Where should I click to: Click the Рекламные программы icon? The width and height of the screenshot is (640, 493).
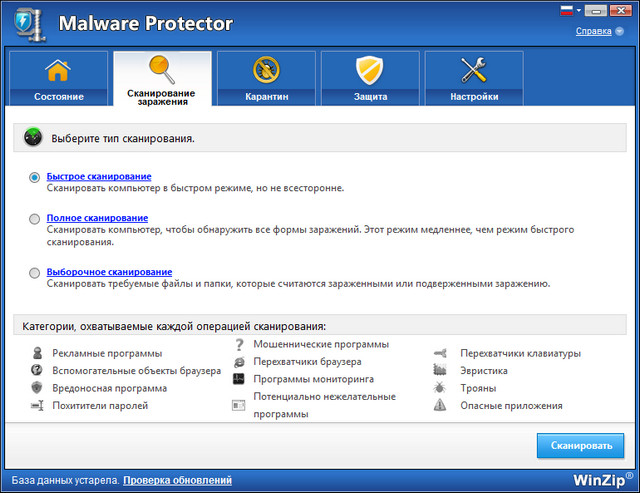click(37, 353)
